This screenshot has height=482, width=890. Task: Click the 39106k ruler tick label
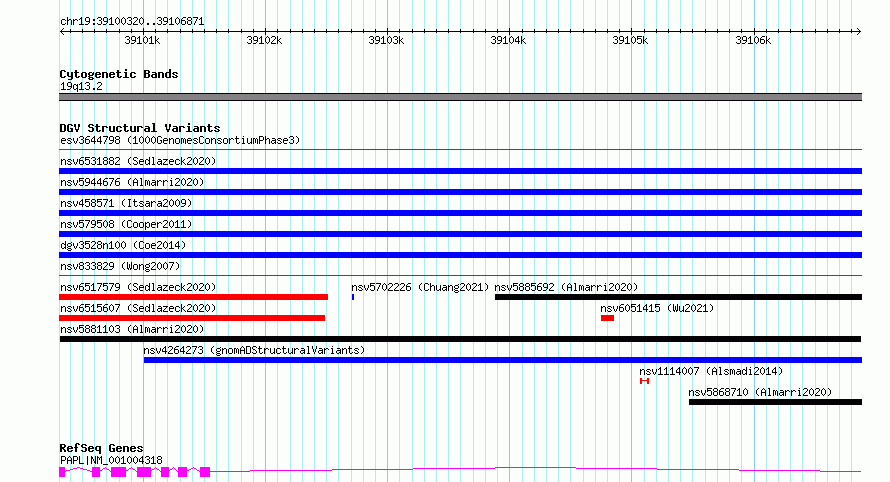(753, 40)
